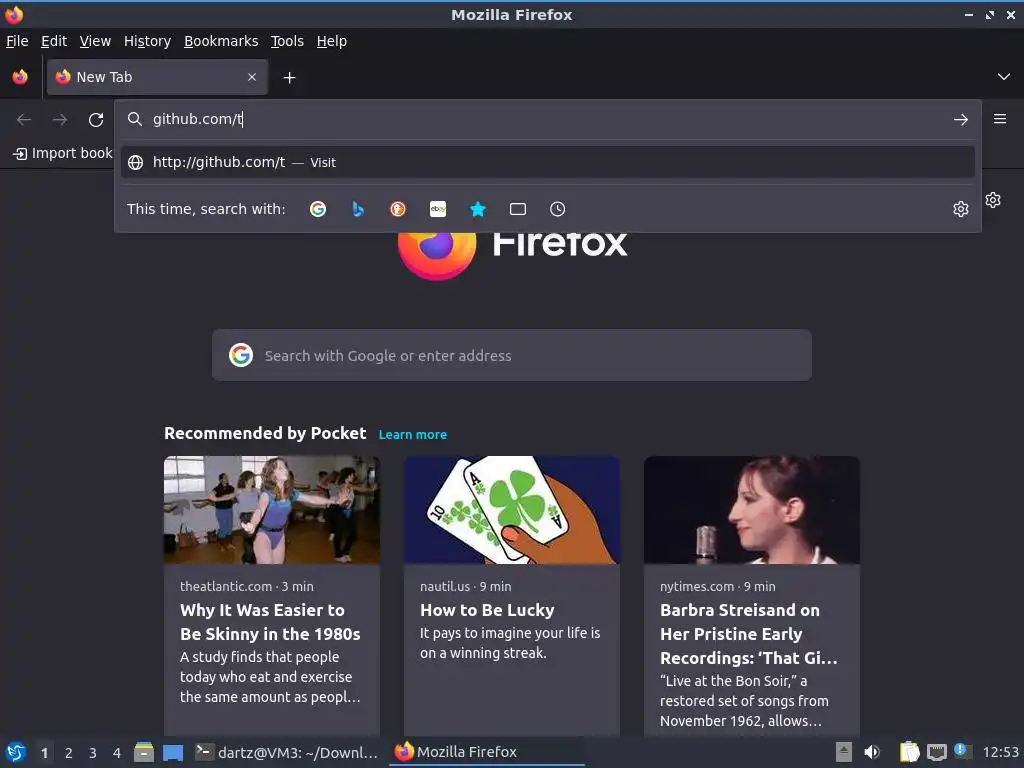Search this time with Bing icon
1024x768 pixels.
[358, 209]
